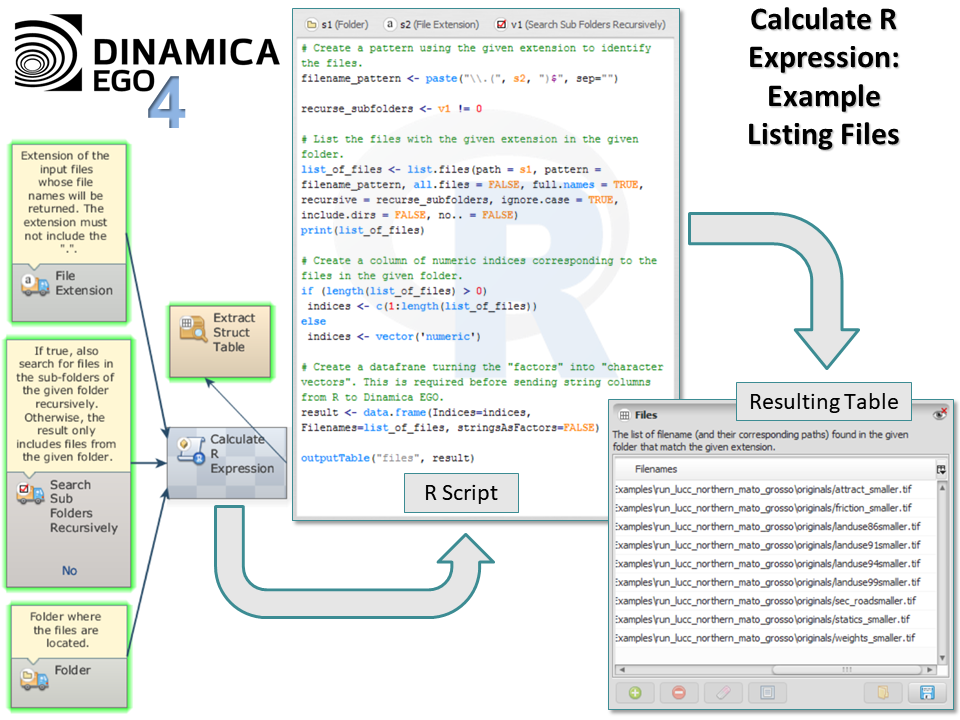960x720 pixels.
Task: Toggle the Files panel eye visibility icon
Action: (940, 414)
